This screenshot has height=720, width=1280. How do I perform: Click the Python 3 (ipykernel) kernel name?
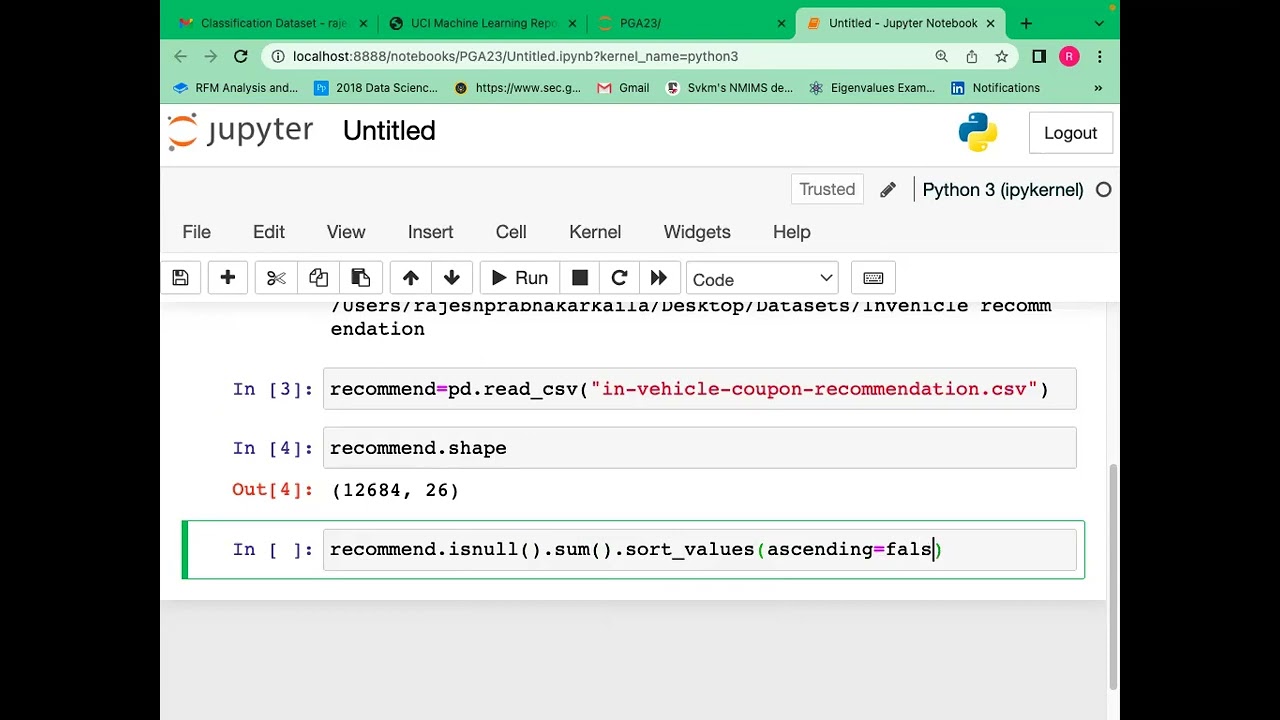coord(1002,190)
